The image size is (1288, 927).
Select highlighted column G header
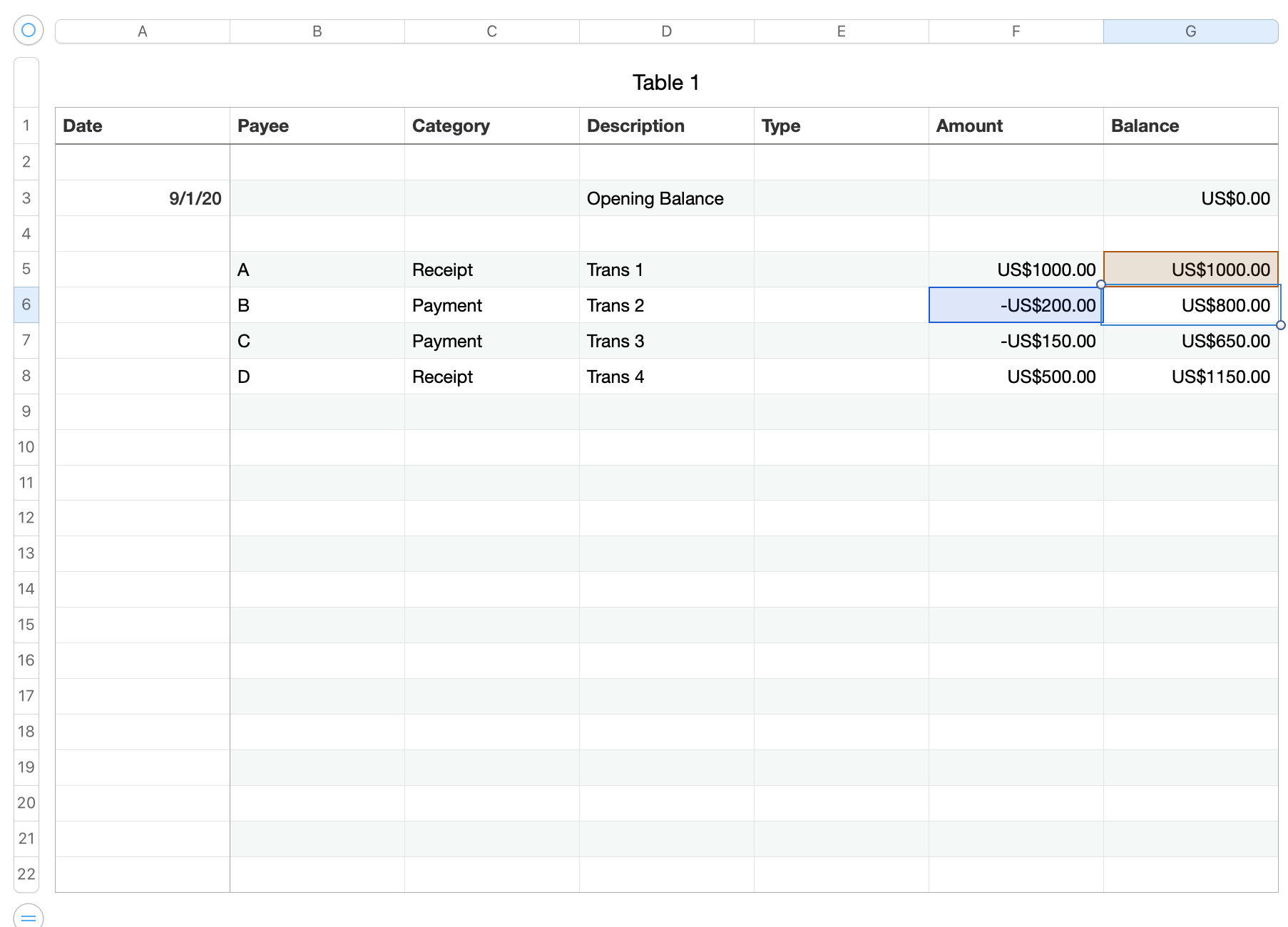(x=1191, y=31)
